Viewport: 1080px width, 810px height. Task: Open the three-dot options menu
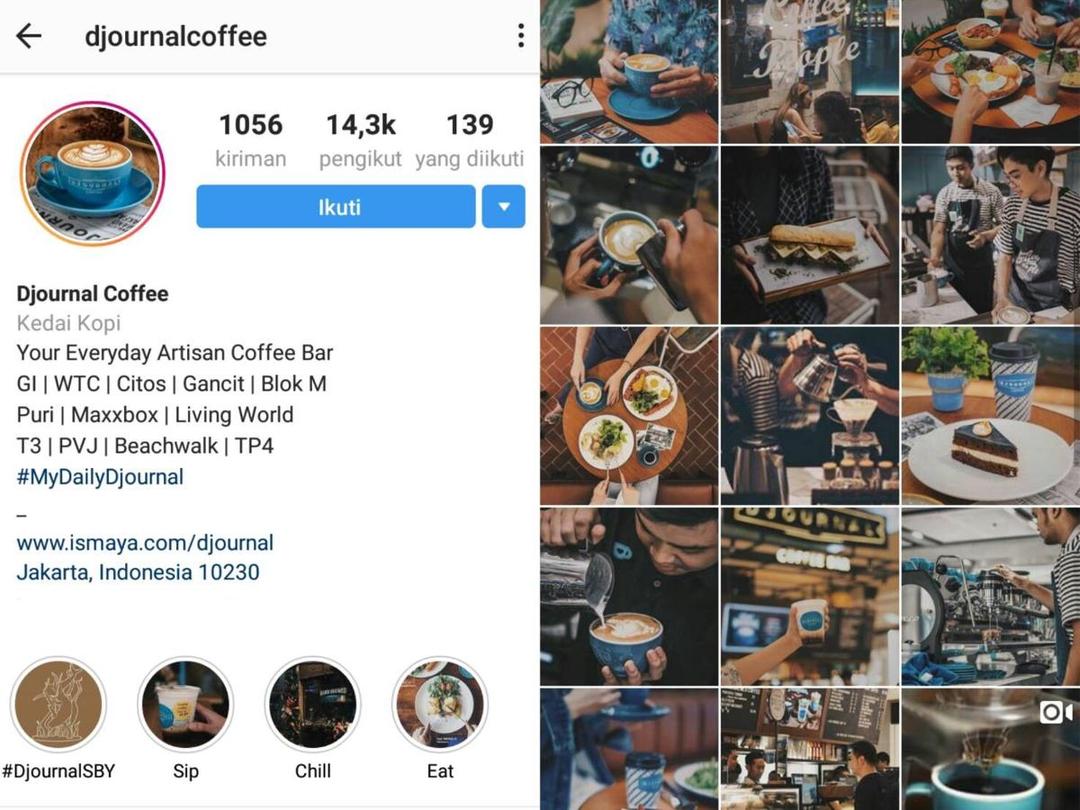(x=521, y=36)
